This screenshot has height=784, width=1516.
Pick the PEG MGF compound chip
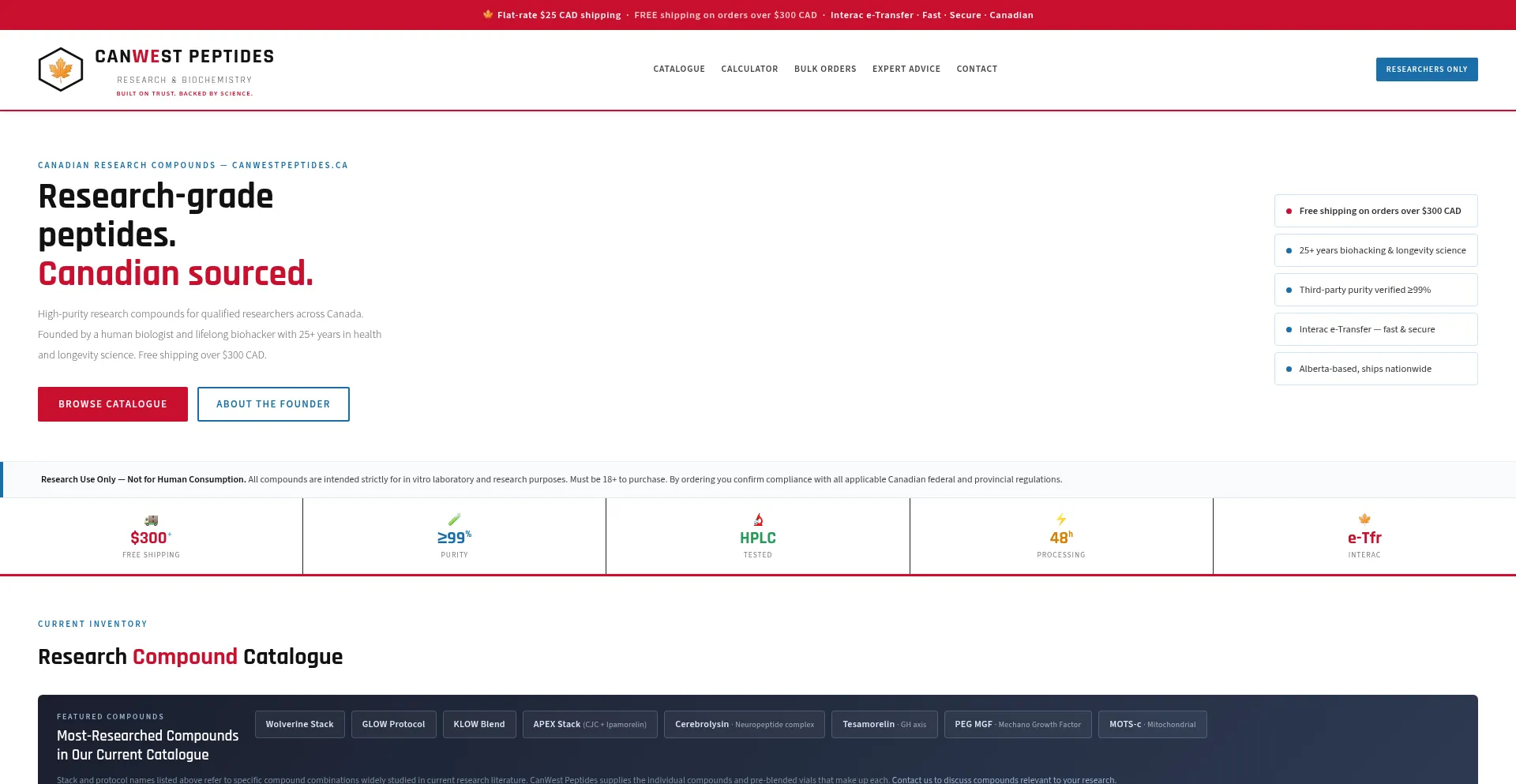[1018, 725]
